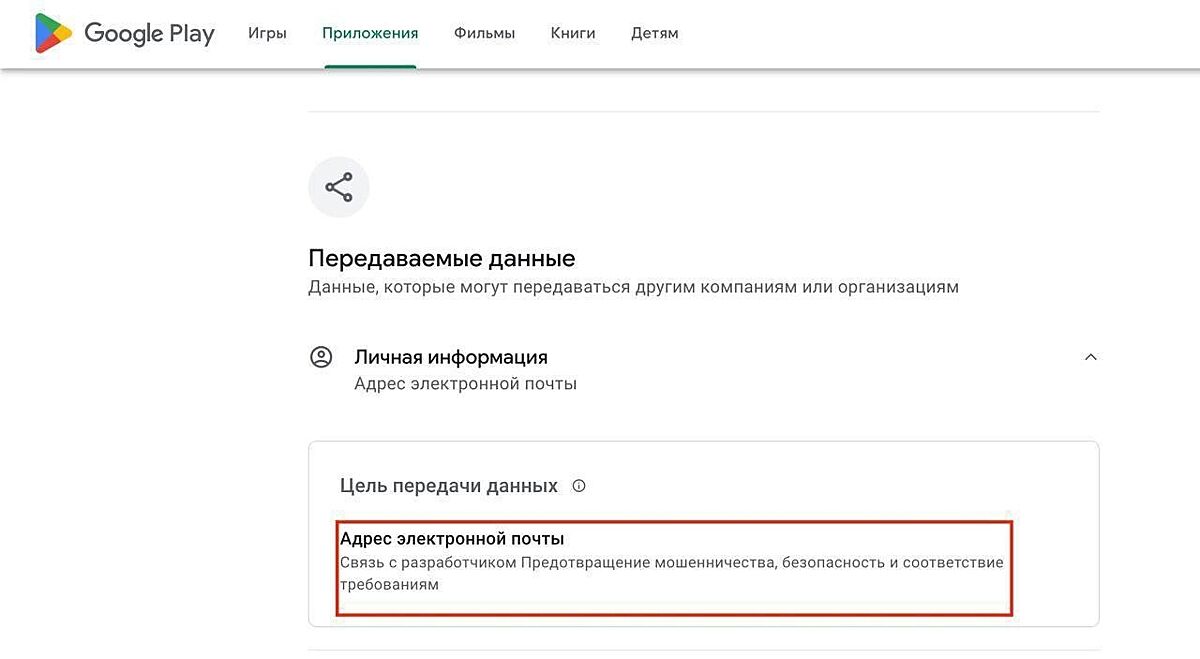1200x659 pixels.
Task: Click the Цель передачи данных heading
Action: 449,486
